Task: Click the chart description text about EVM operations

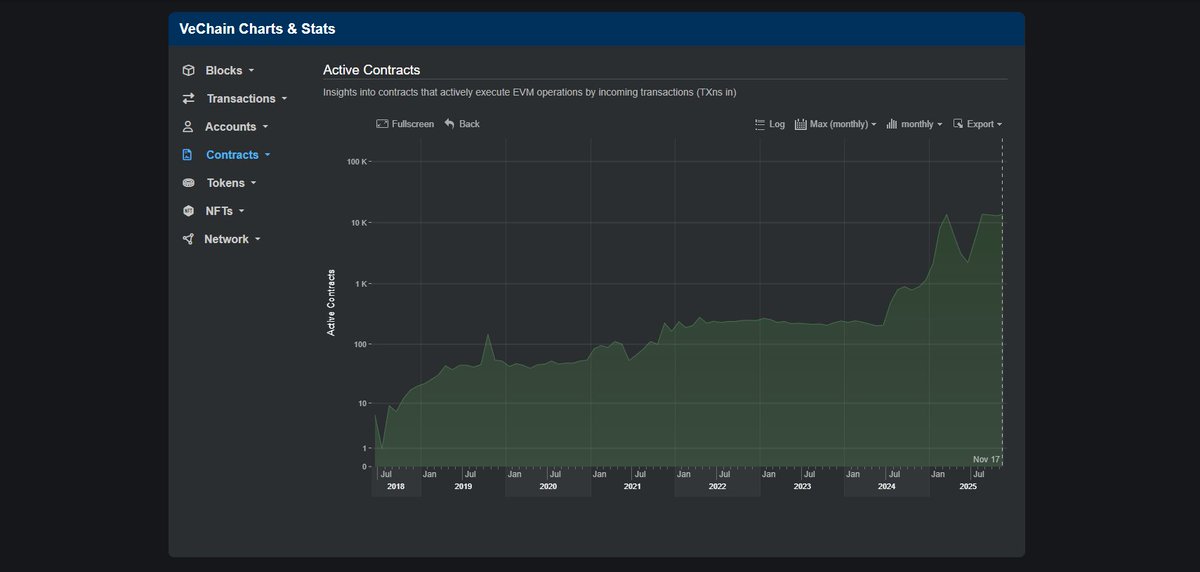Action: [530, 92]
